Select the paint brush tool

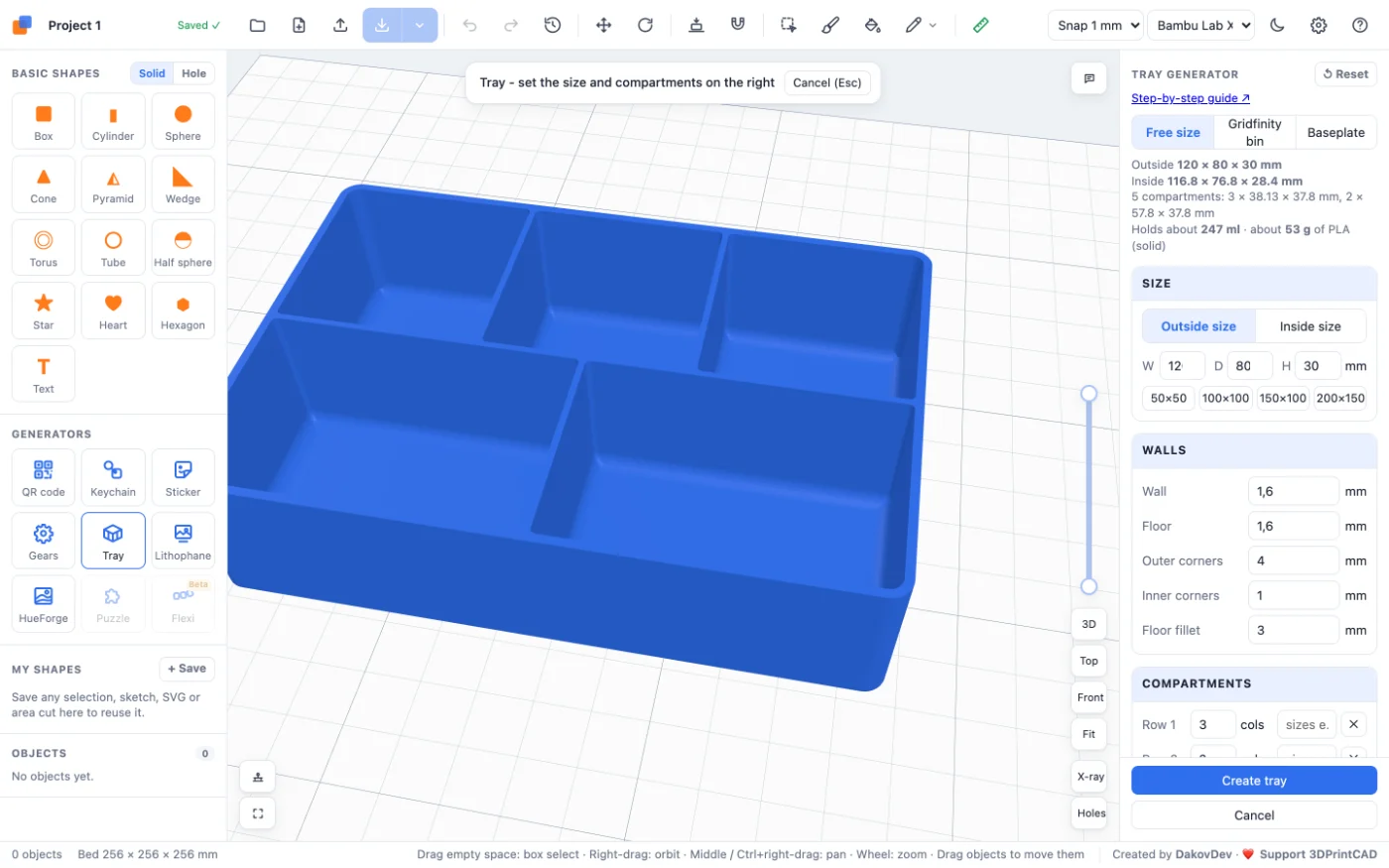click(x=830, y=26)
